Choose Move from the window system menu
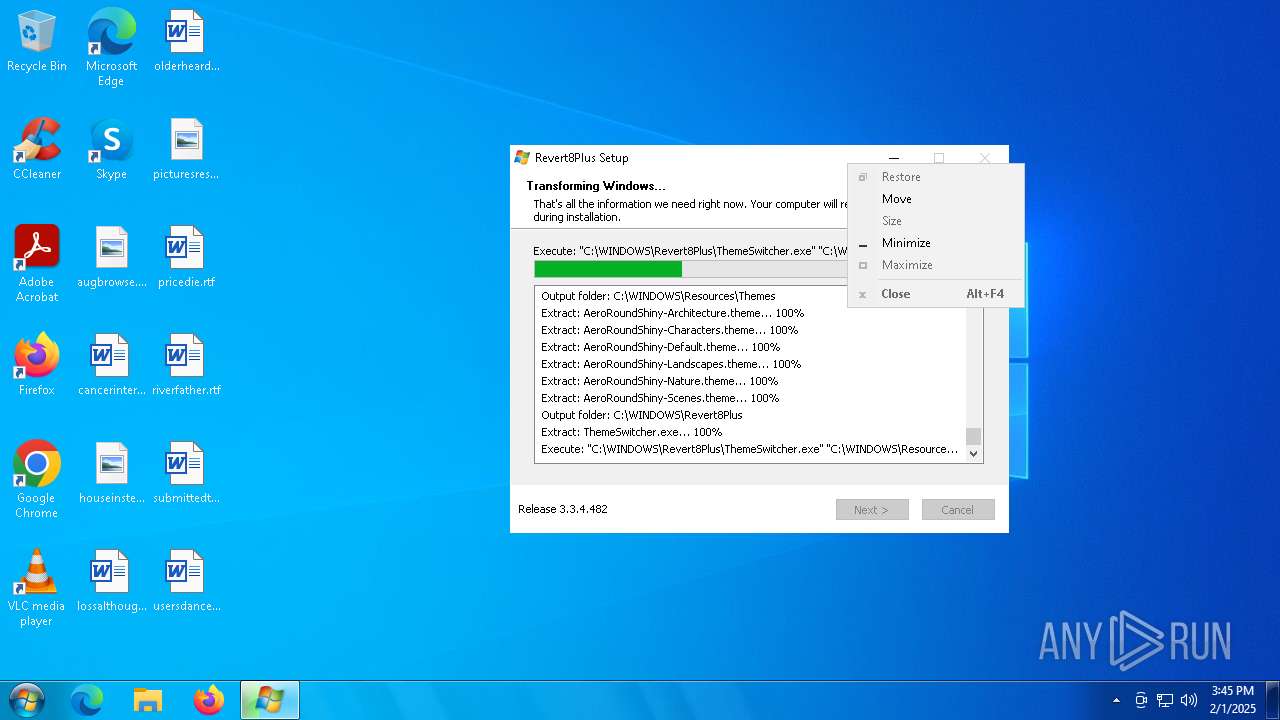The image size is (1280, 720). click(935, 199)
